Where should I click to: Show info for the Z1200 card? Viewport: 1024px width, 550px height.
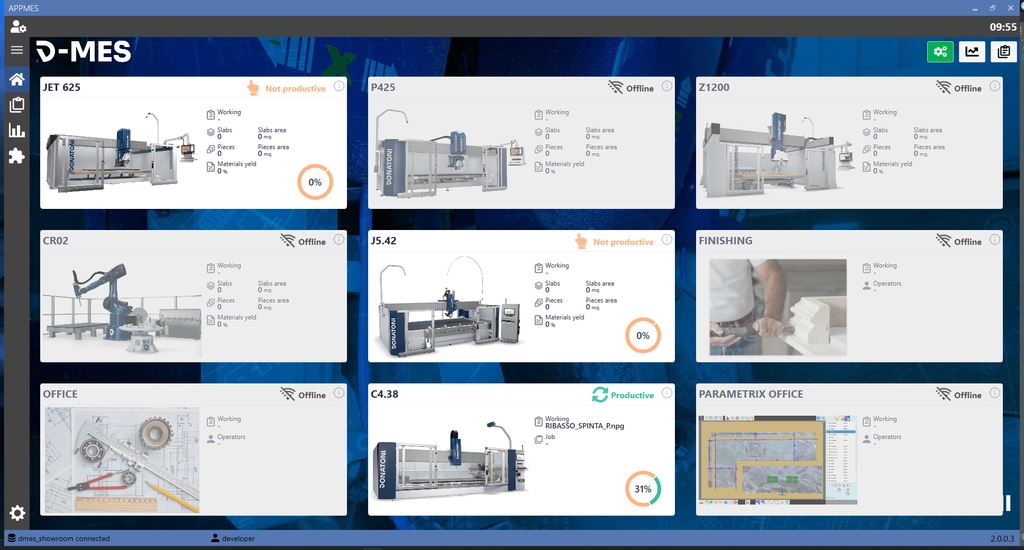coord(995,86)
